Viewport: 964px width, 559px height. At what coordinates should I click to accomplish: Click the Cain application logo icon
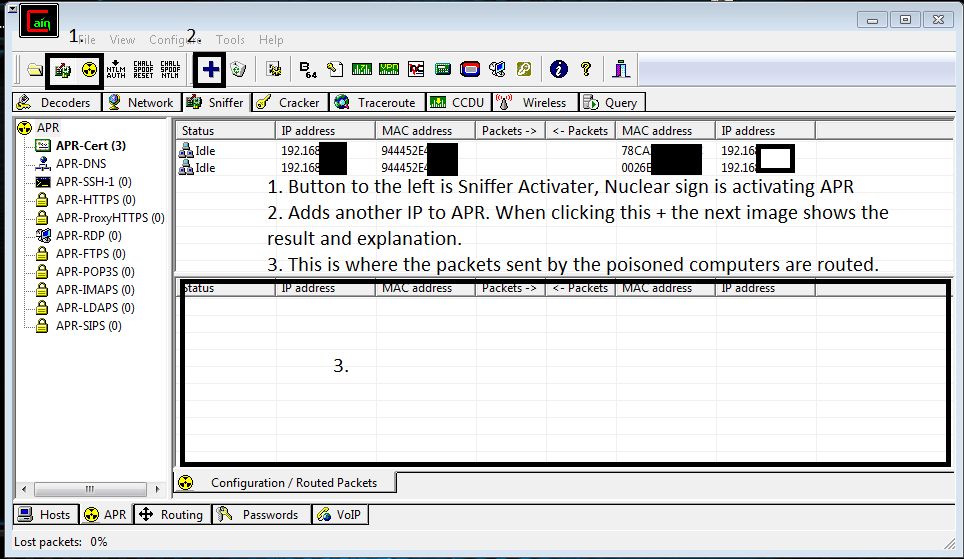tap(39, 21)
